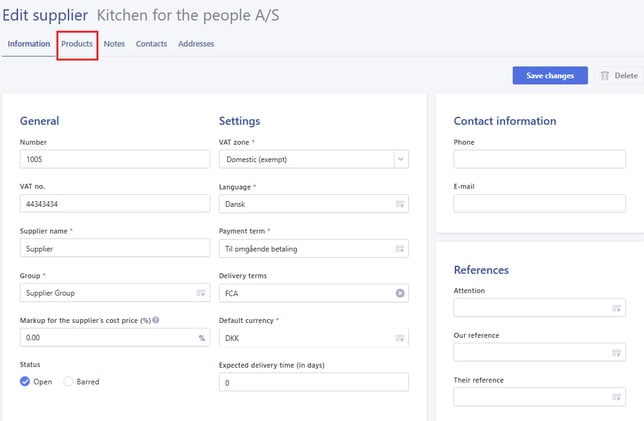Click the lookup icon in Language field
Image resolution: width=644 pixels, height=421 pixels.
tap(400, 204)
